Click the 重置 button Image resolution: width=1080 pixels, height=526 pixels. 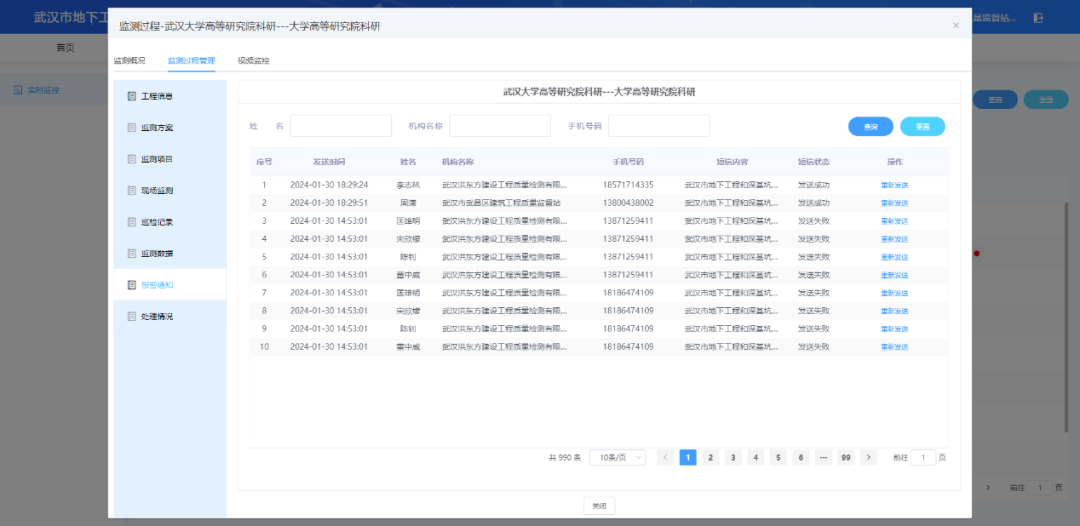point(922,127)
